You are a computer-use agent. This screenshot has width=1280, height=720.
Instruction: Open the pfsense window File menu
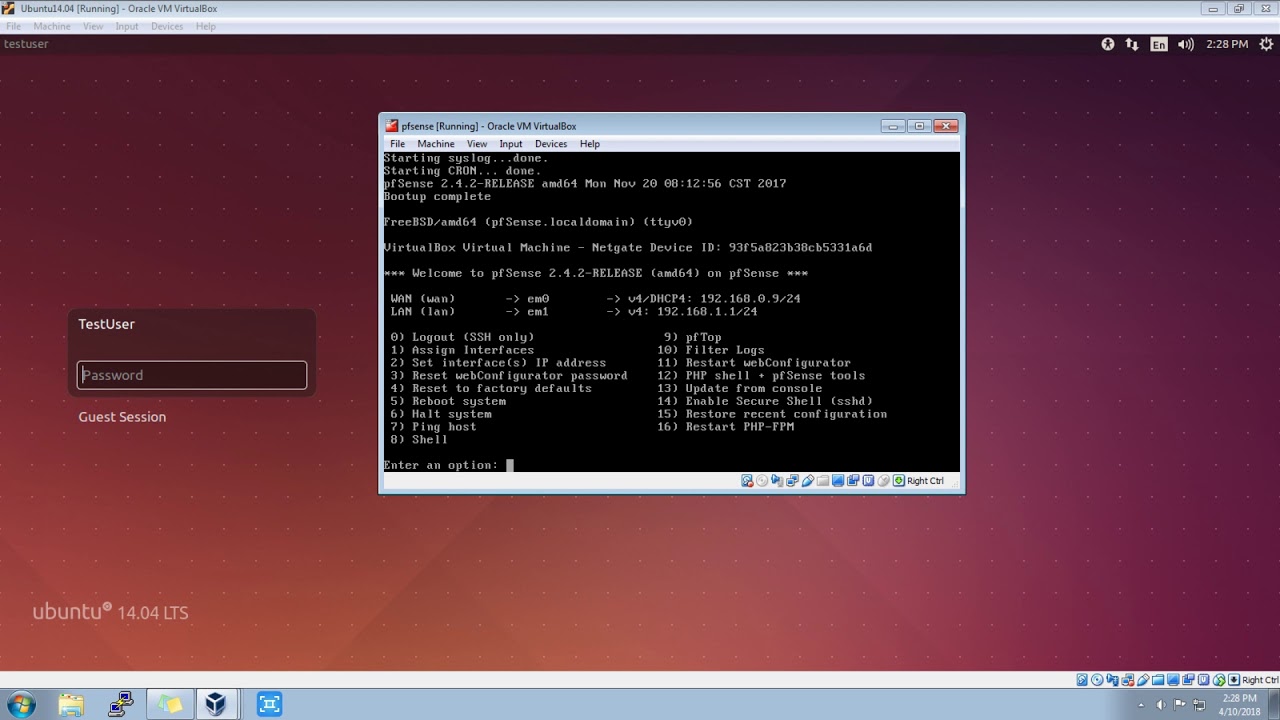398,144
